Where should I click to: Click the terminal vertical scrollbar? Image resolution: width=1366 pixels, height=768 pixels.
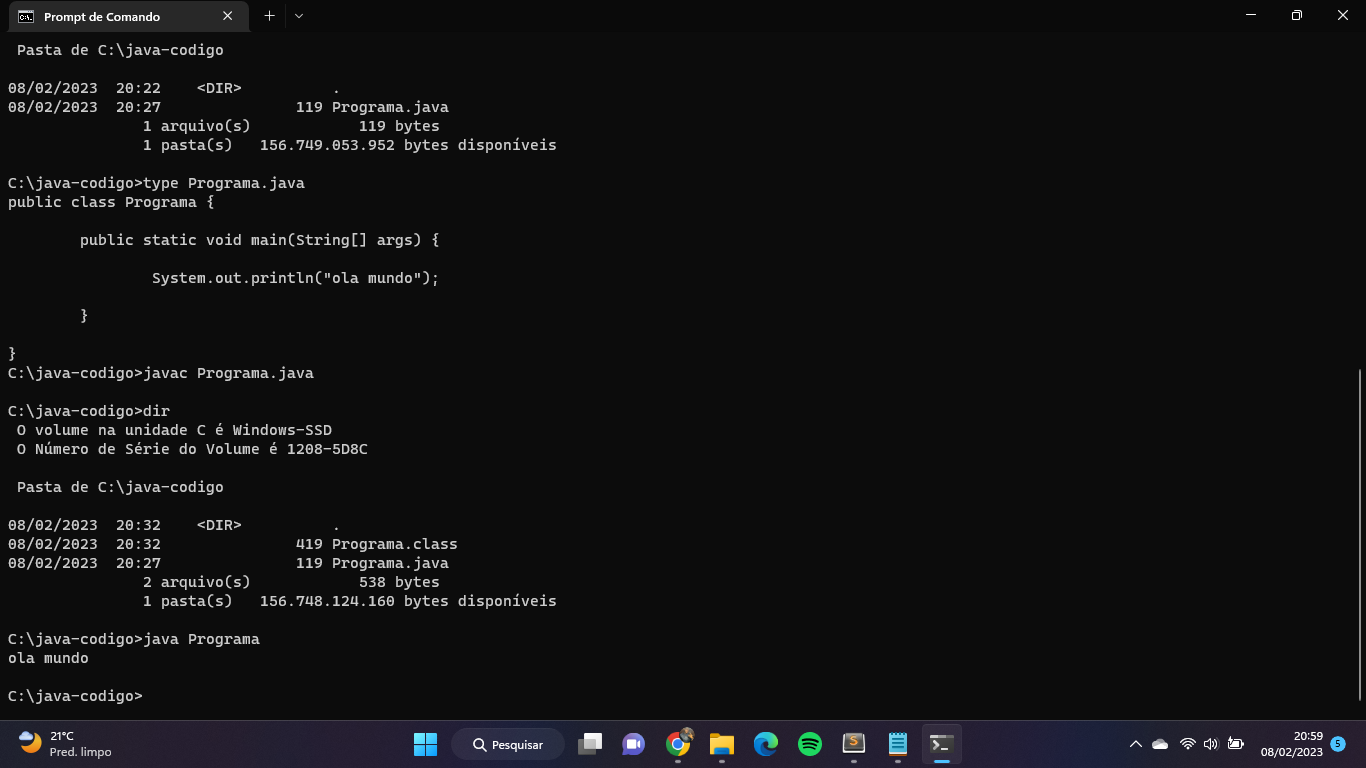click(1359, 535)
